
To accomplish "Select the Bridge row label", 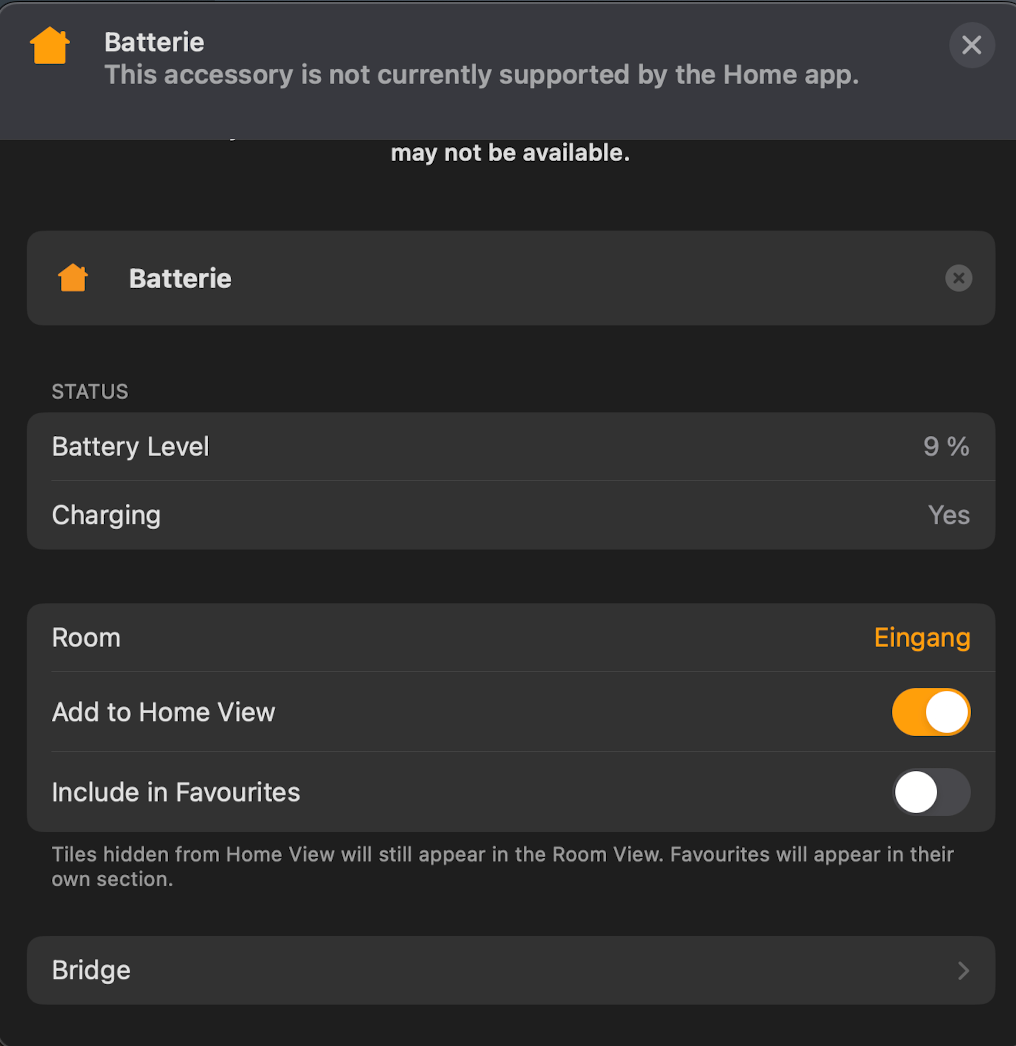I will pyautogui.click(x=91, y=970).
